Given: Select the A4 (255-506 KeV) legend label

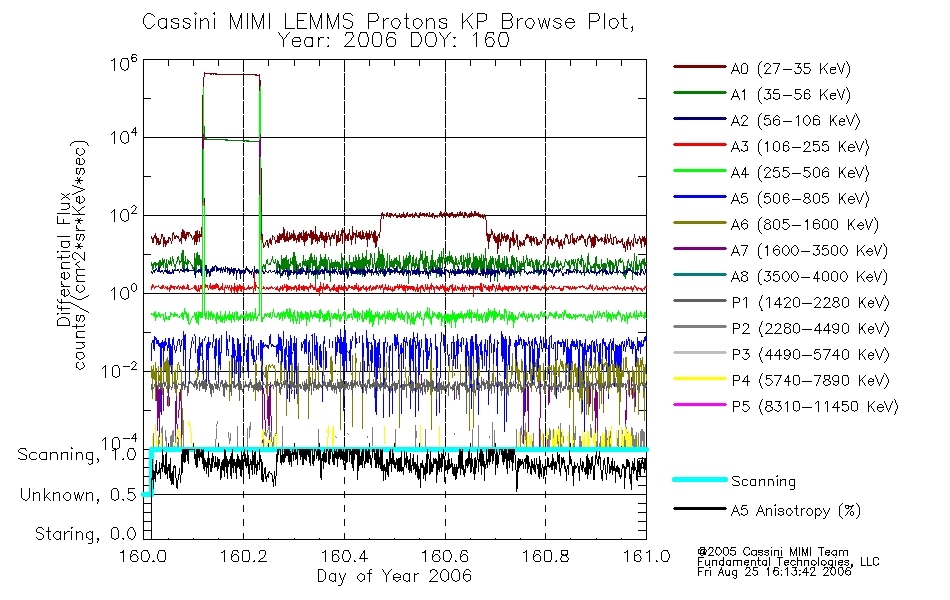Looking at the screenshot, I should pos(800,173).
